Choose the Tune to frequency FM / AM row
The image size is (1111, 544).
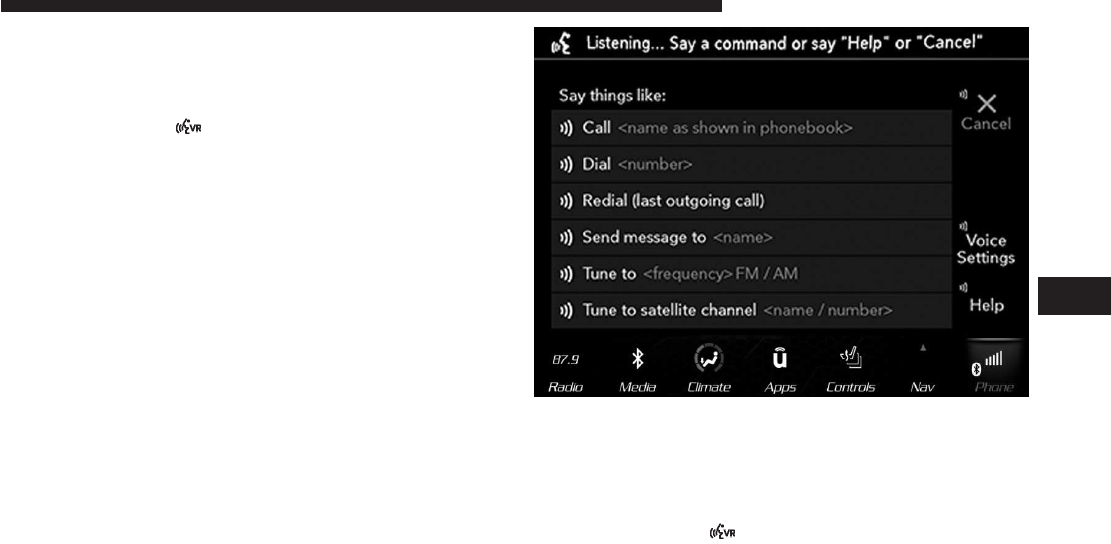(751, 274)
